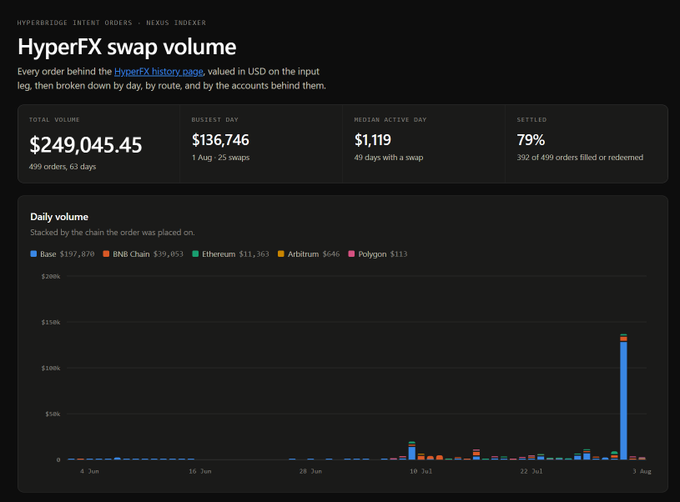The height and width of the screenshot is (502, 680).
Task: Select the Arbitrum legend label
Action: pyautogui.click(x=303, y=254)
